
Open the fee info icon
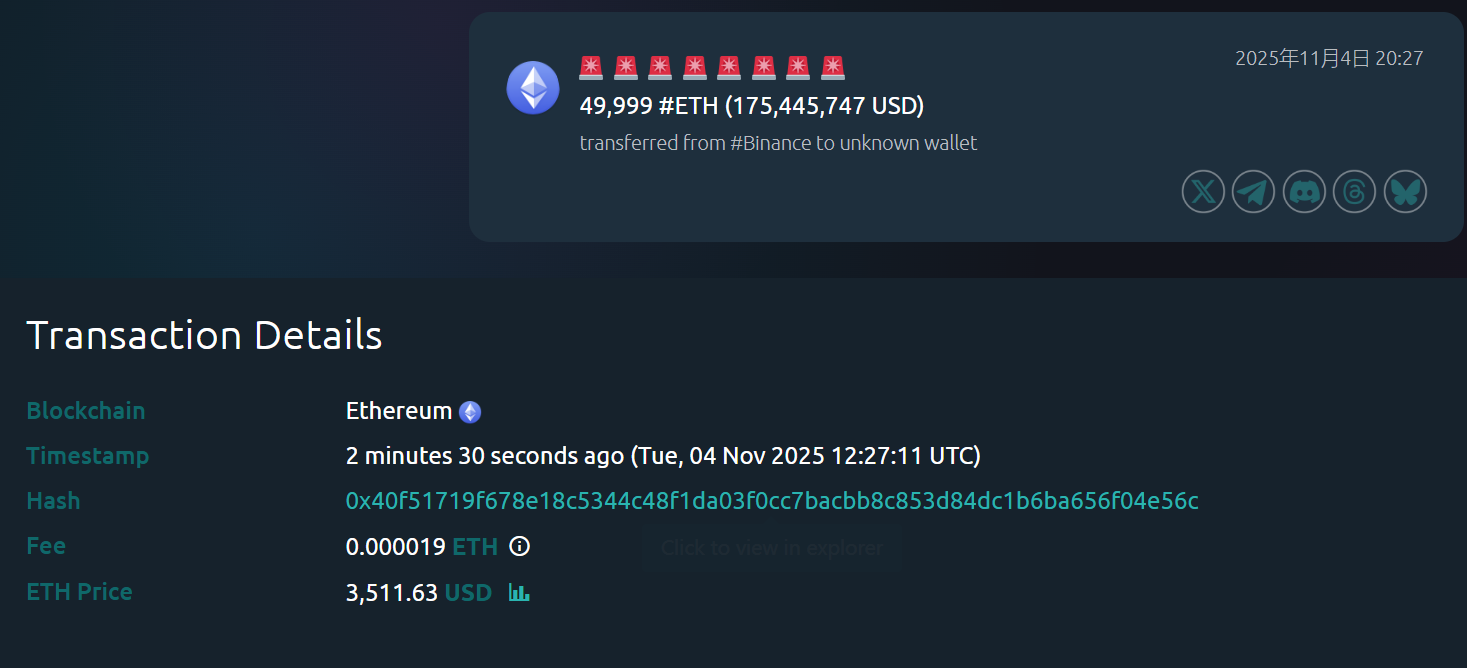pyautogui.click(x=518, y=546)
